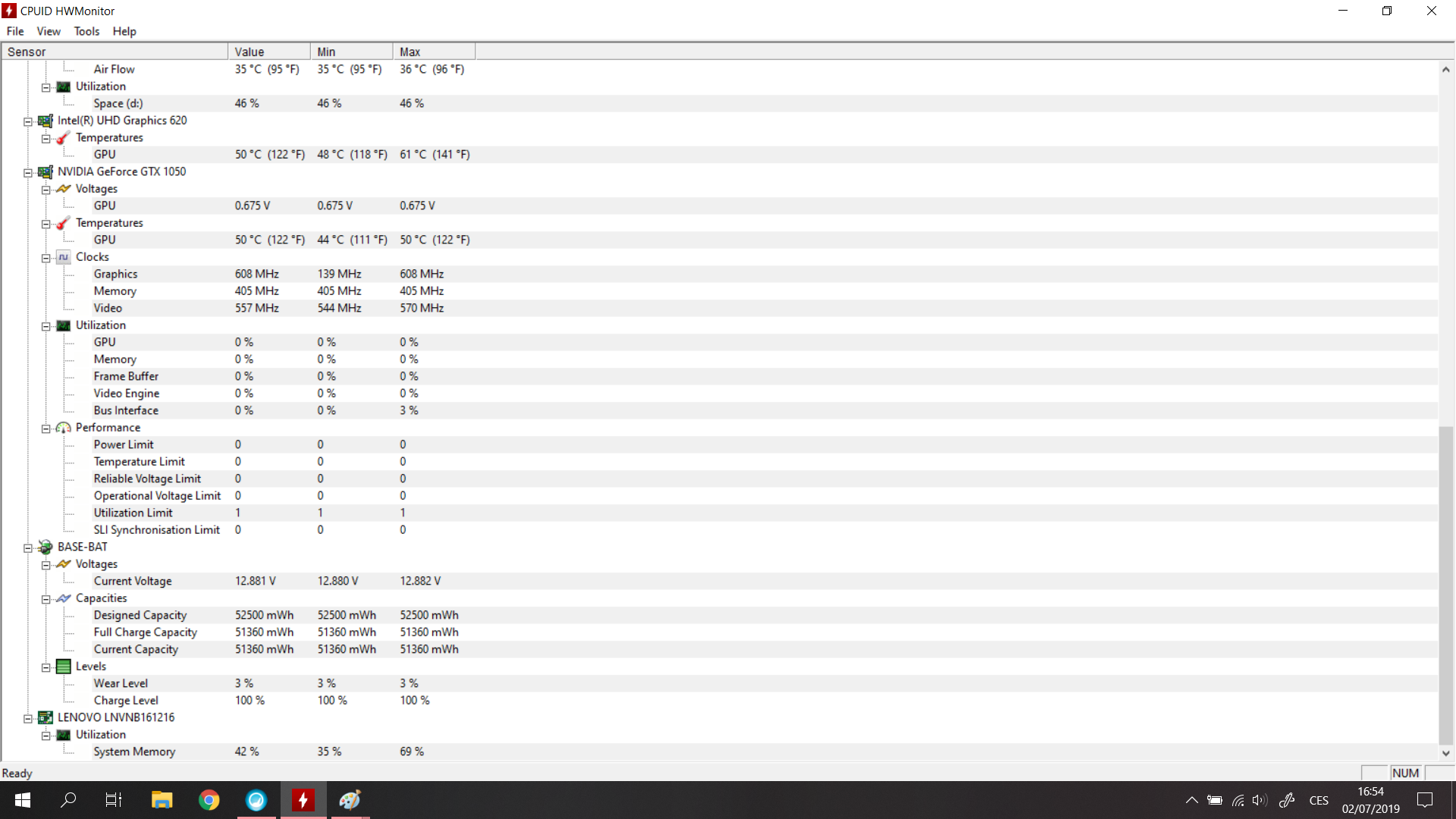This screenshot has height=819, width=1456.
Task: Collapse the Performance section
Action: pos(46,428)
